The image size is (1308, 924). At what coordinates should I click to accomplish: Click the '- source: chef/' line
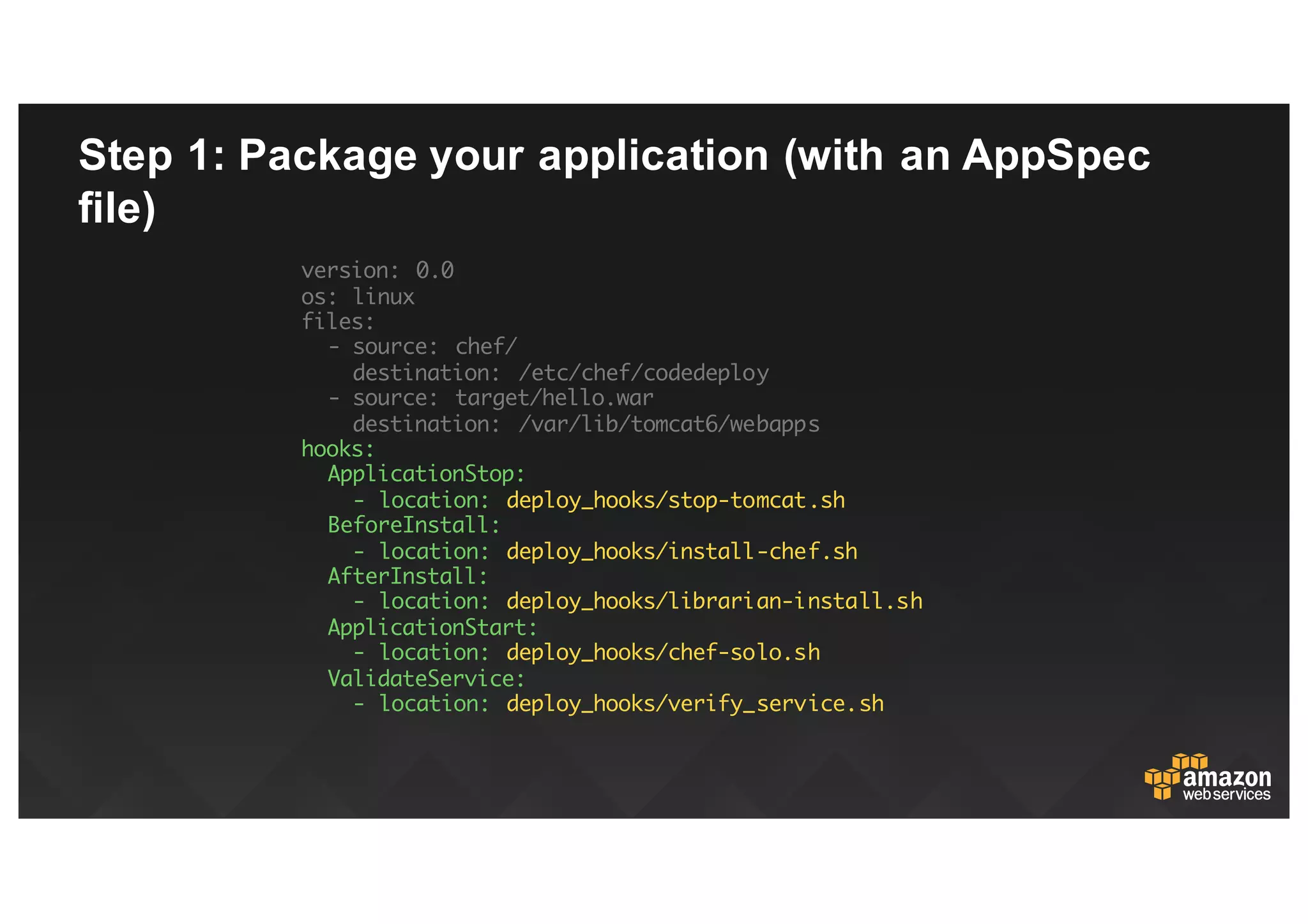tap(422, 347)
